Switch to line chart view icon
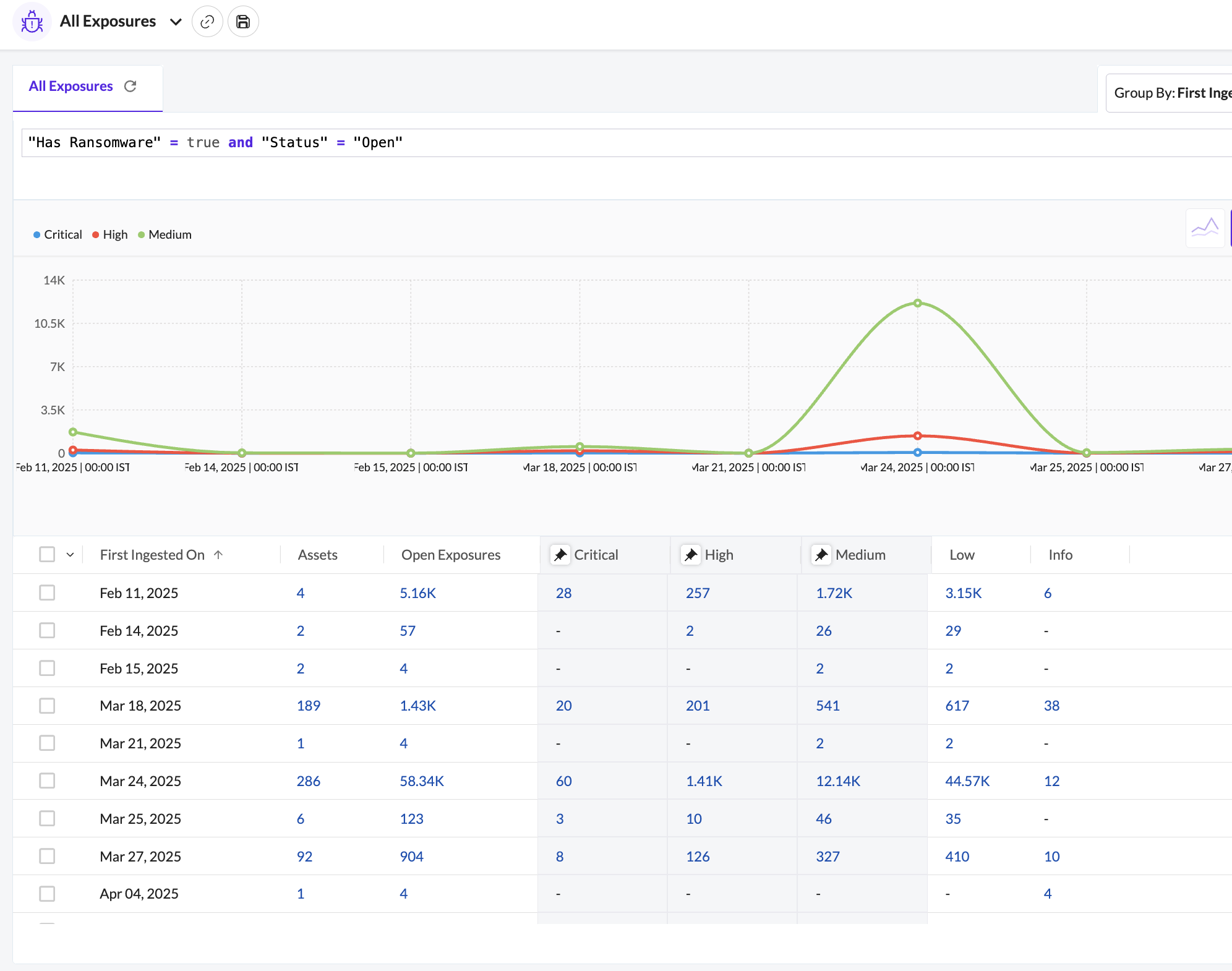 [1205, 228]
